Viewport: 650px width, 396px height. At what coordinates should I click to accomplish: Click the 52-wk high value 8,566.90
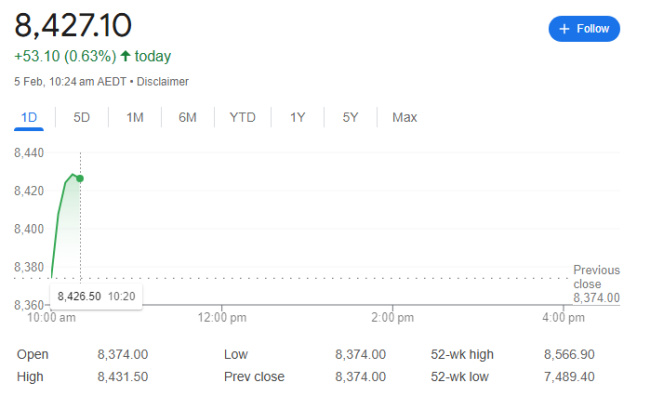pyautogui.click(x=569, y=355)
